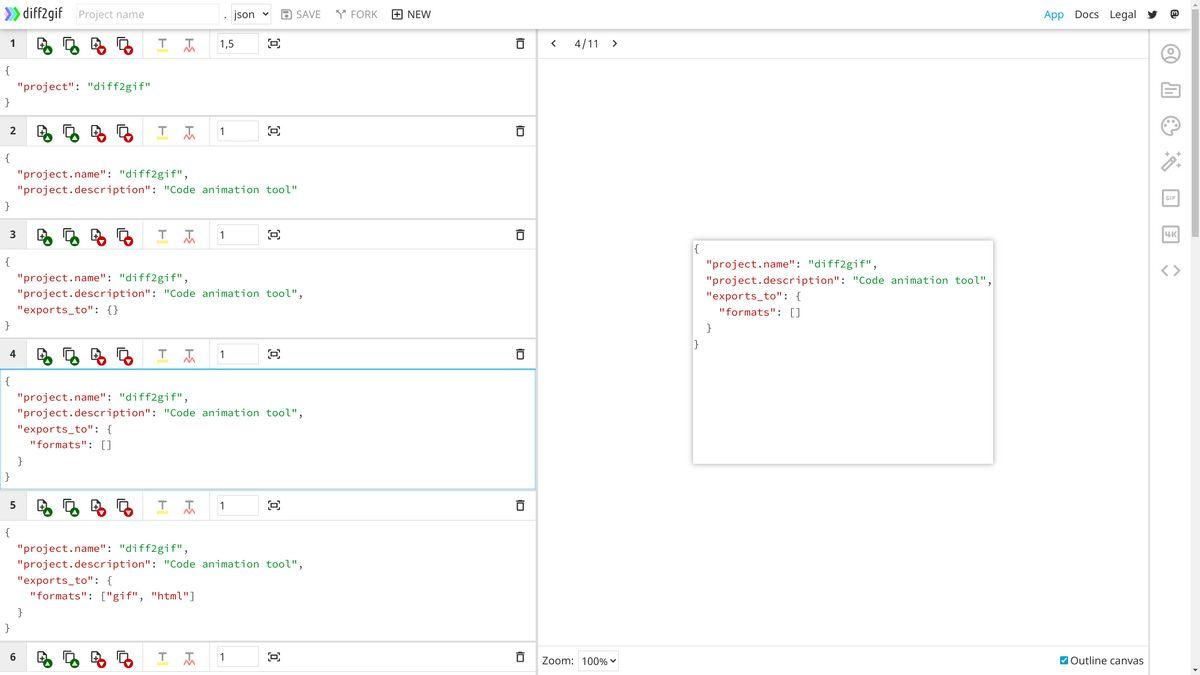Click the duration field of step 2
1200x675 pixels.
(237, 131)
